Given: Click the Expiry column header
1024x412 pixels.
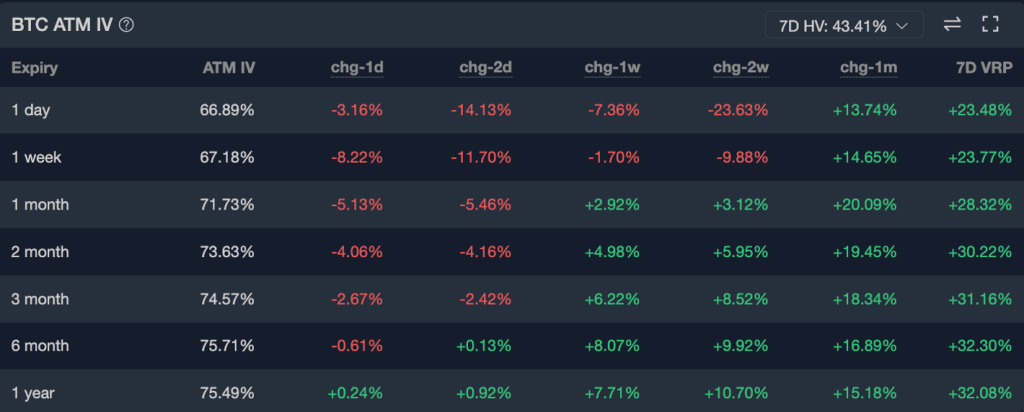Looking at the screenshot, I should 34,68.
